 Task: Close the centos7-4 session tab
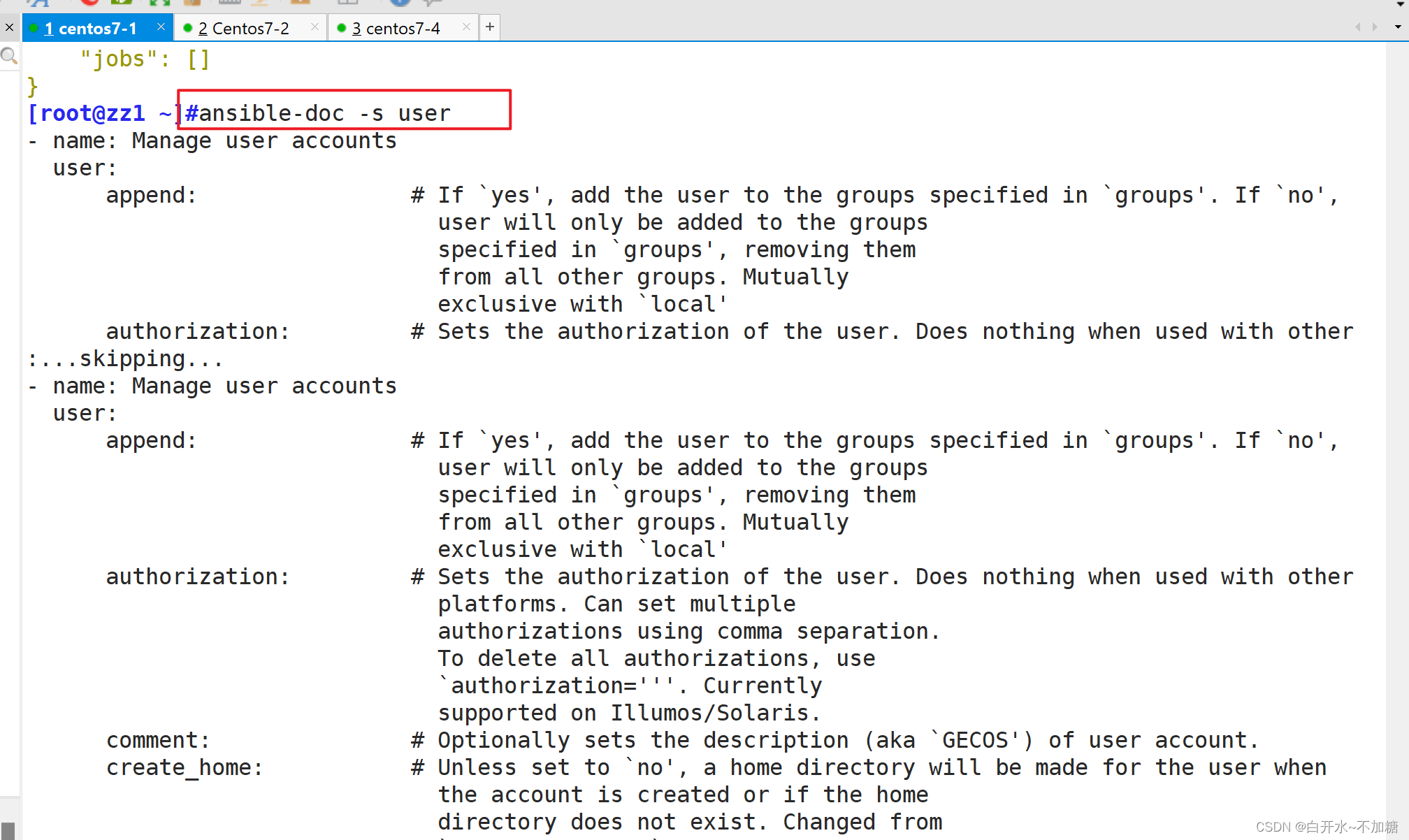[x=466, y=27]
